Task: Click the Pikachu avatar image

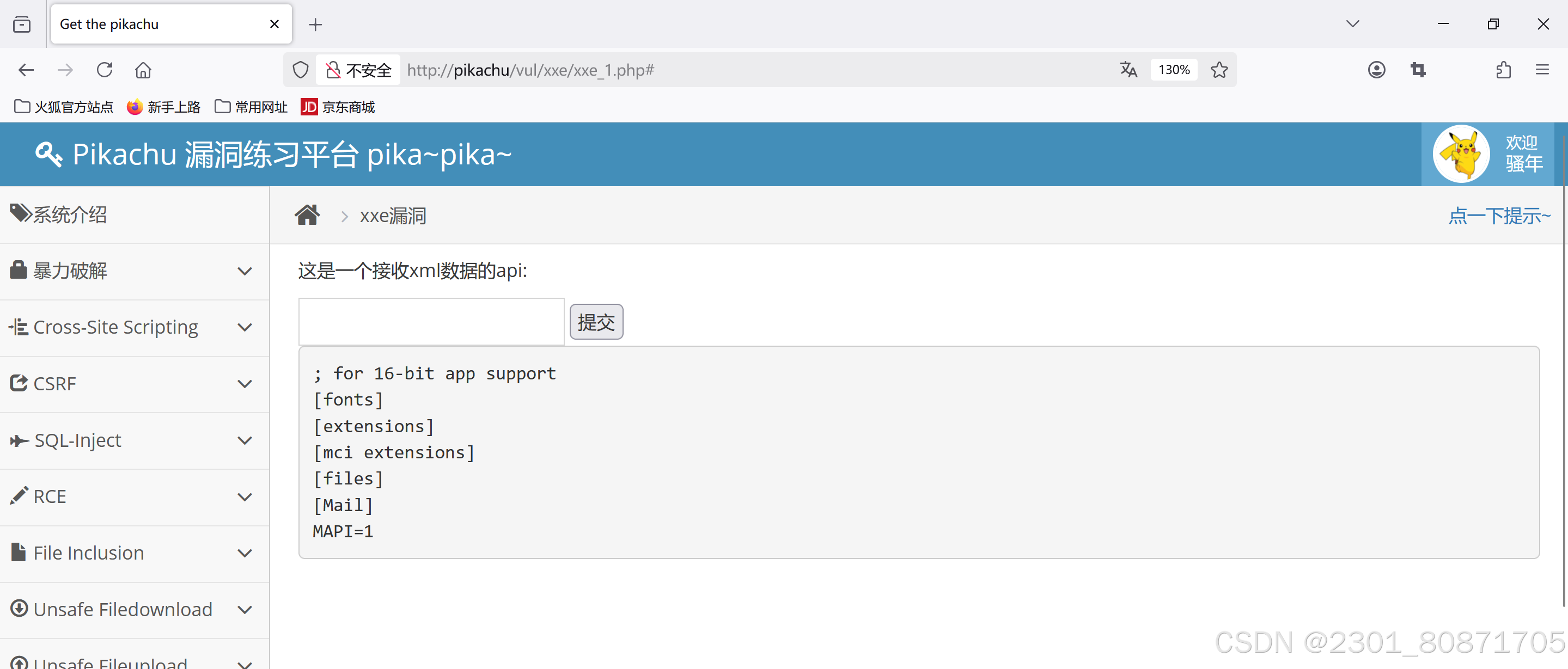Action: point(1460,155)
